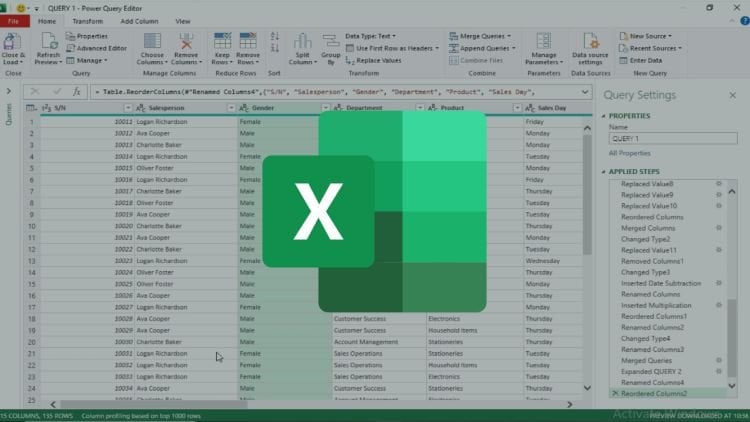750x422 pixels.
Task: Click the Group By icon
Action: 329,43
